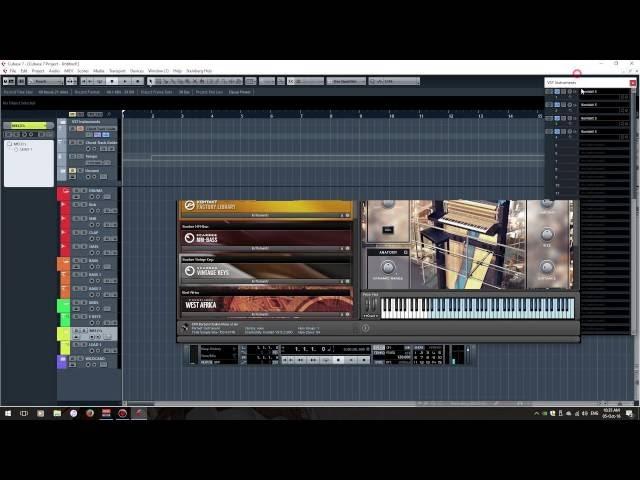Click Stop in the top toolbar
Viewport: 640px width, 480px height.
coord(112,81)
